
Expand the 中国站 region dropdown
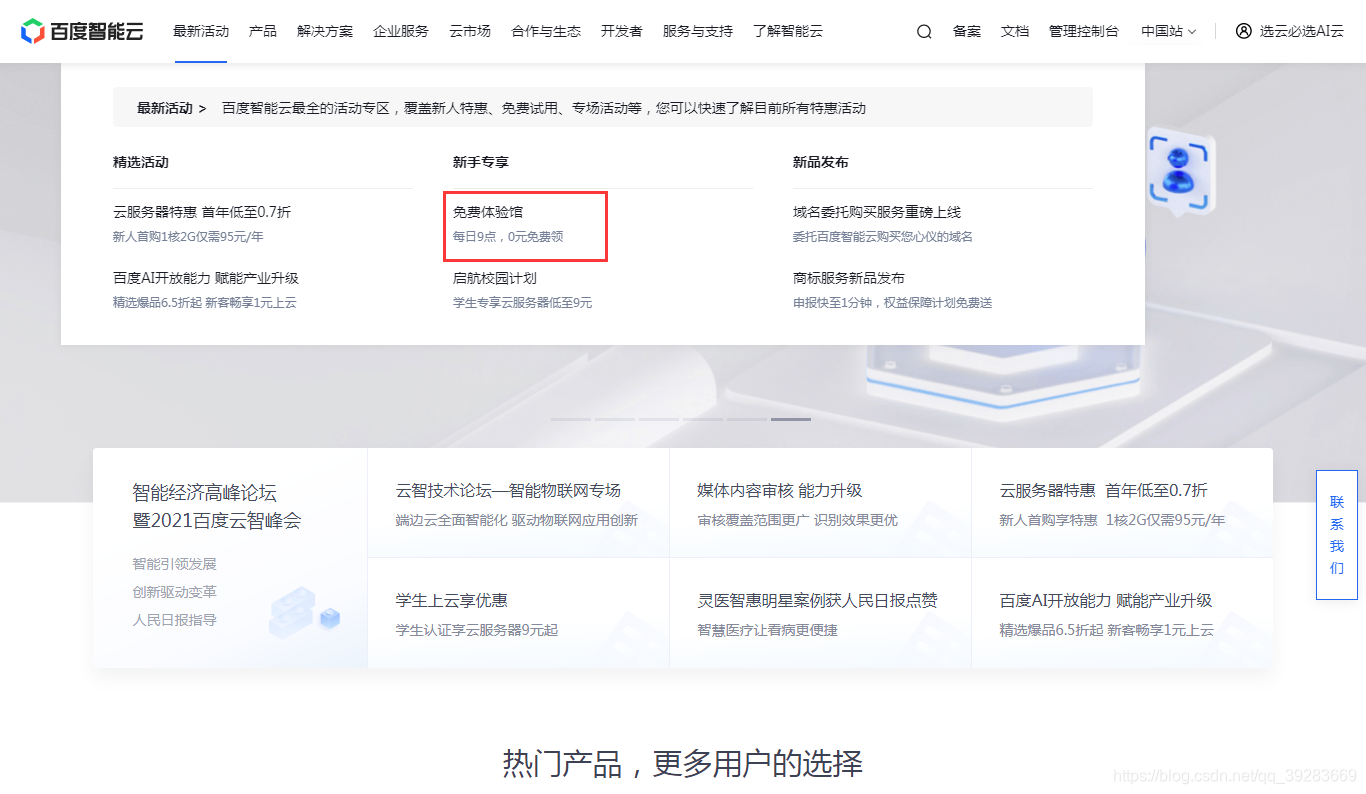(1169, 31)
